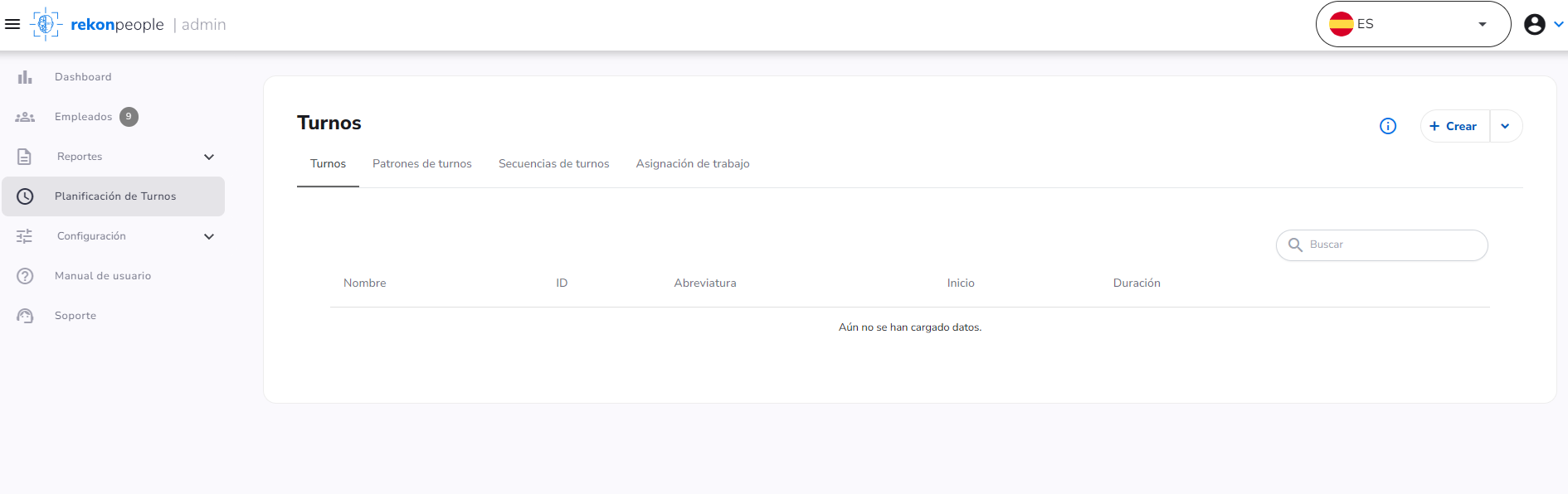
Task: Sort by the Inicio column header
Action: tap(961, 283)
